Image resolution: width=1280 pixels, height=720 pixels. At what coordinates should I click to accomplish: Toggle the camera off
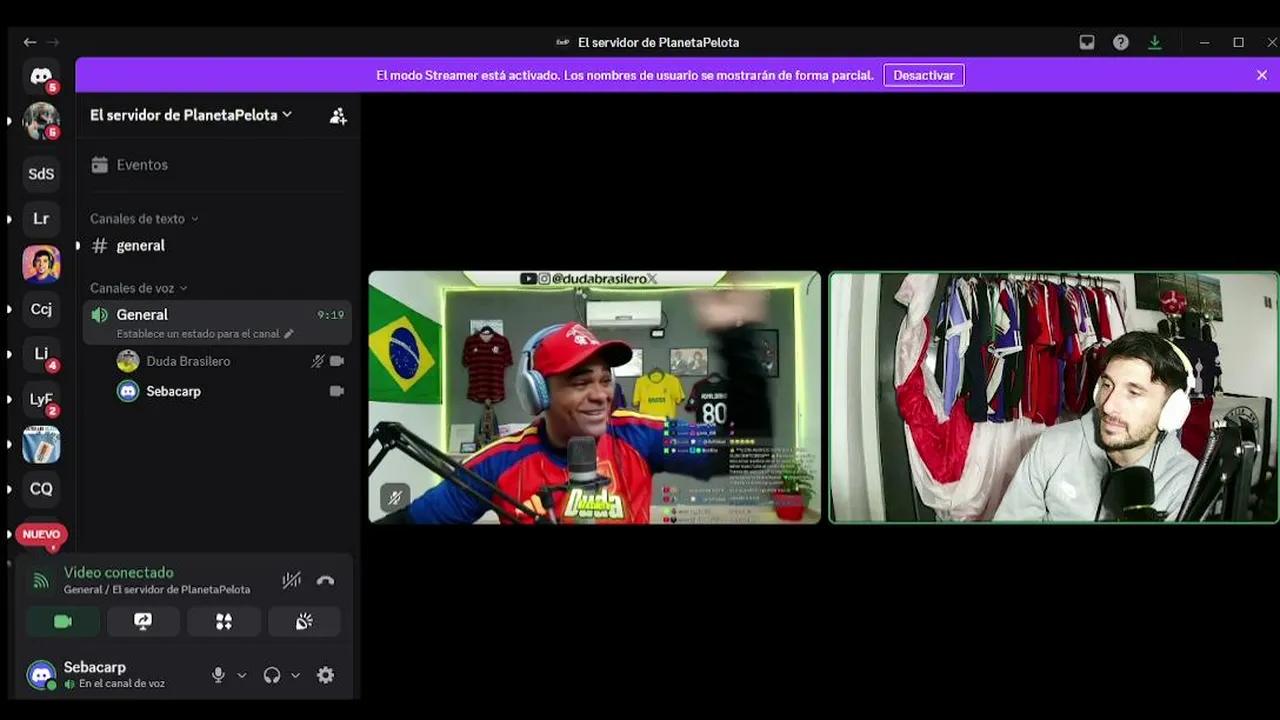(x=63, y=621)
